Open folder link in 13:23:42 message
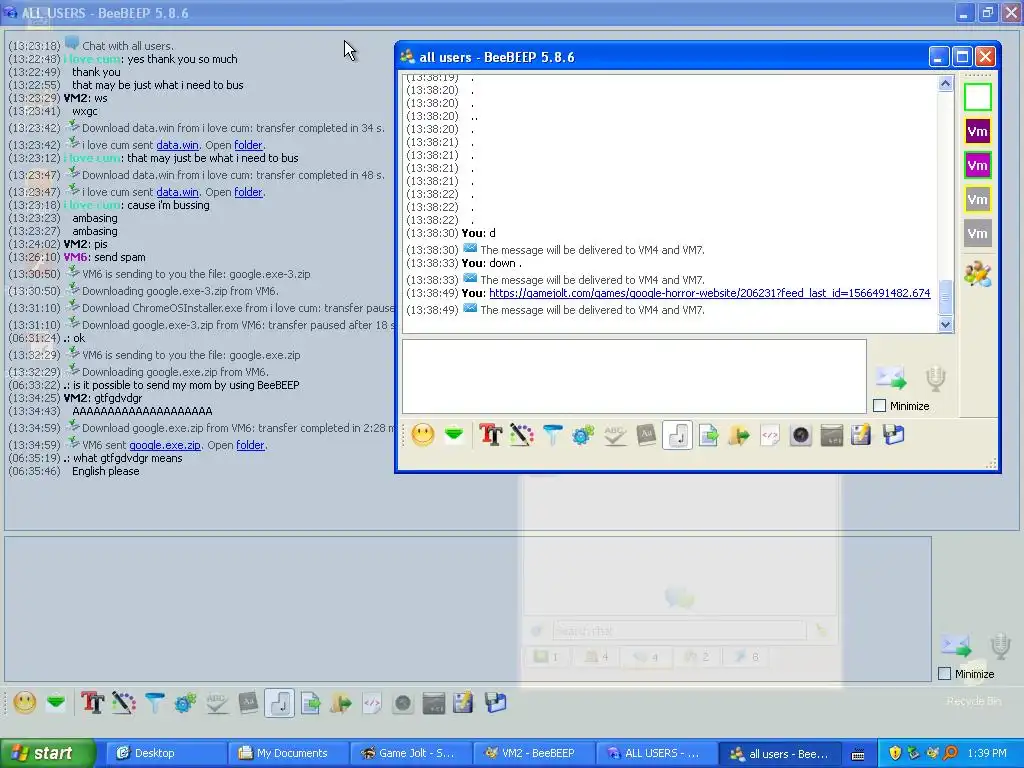 click(248, 145)
